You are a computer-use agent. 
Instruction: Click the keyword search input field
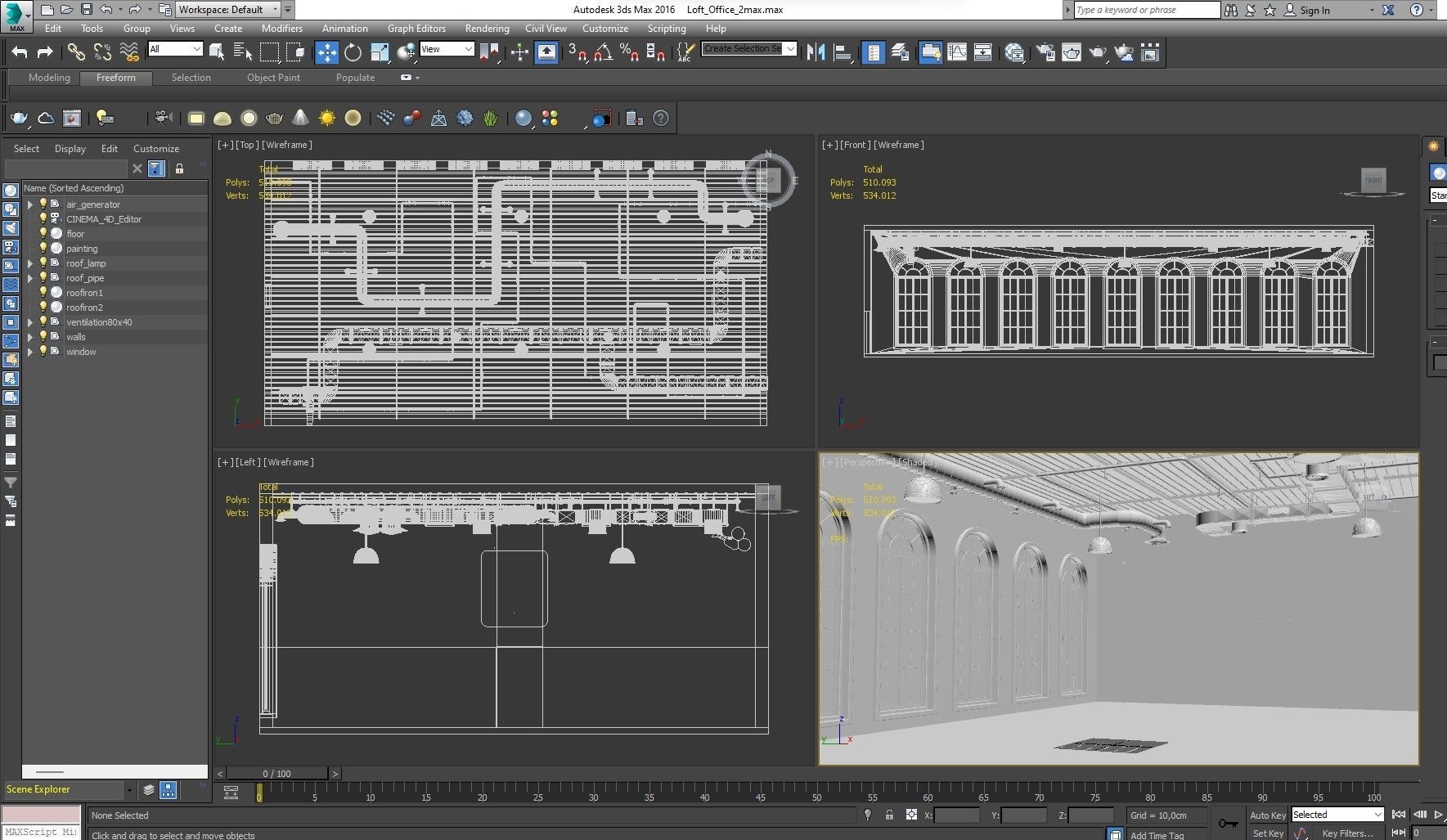[1146, 10]
